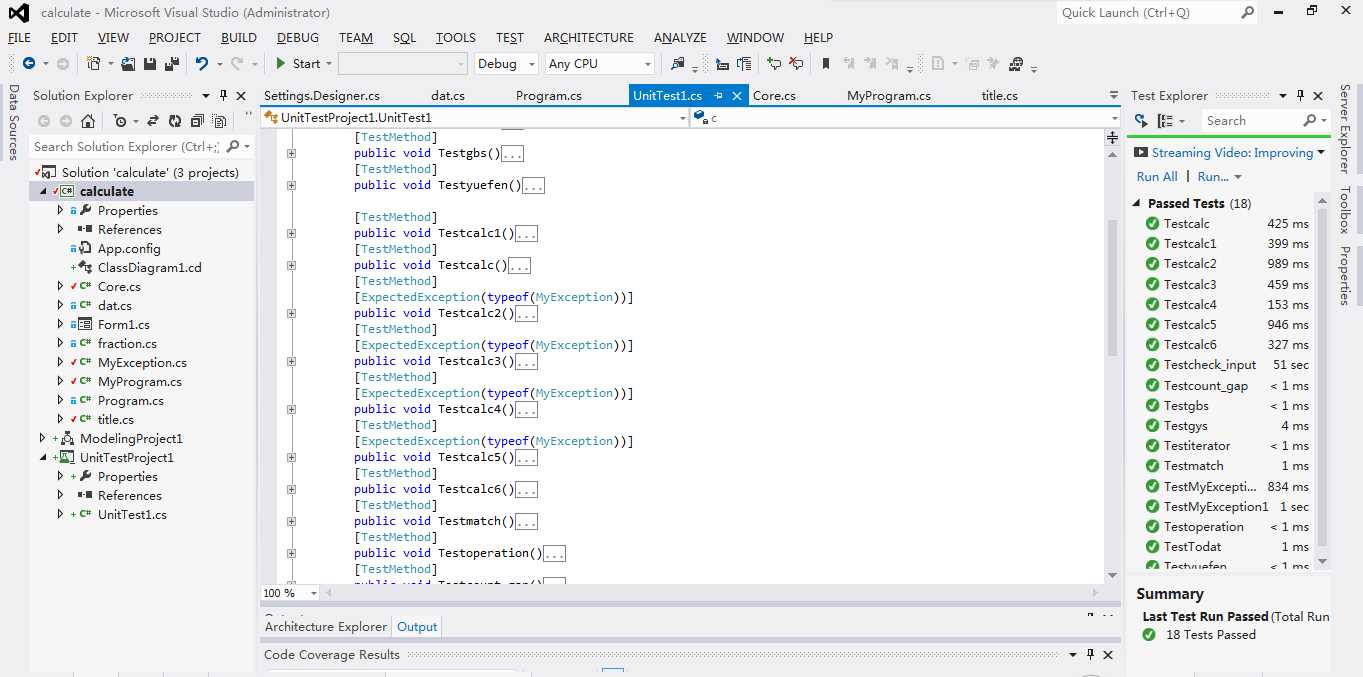The width and height of the screenshot is (1363, 677).
Task: Toggle the Testmatch() outlining plus box
Action: tap(292, 521)
